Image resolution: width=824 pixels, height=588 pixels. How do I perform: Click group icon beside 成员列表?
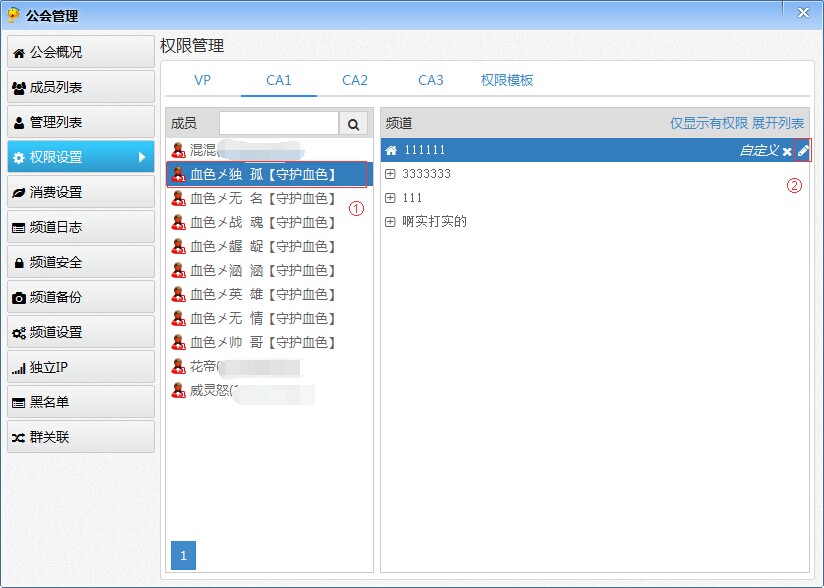click(19, 88)
